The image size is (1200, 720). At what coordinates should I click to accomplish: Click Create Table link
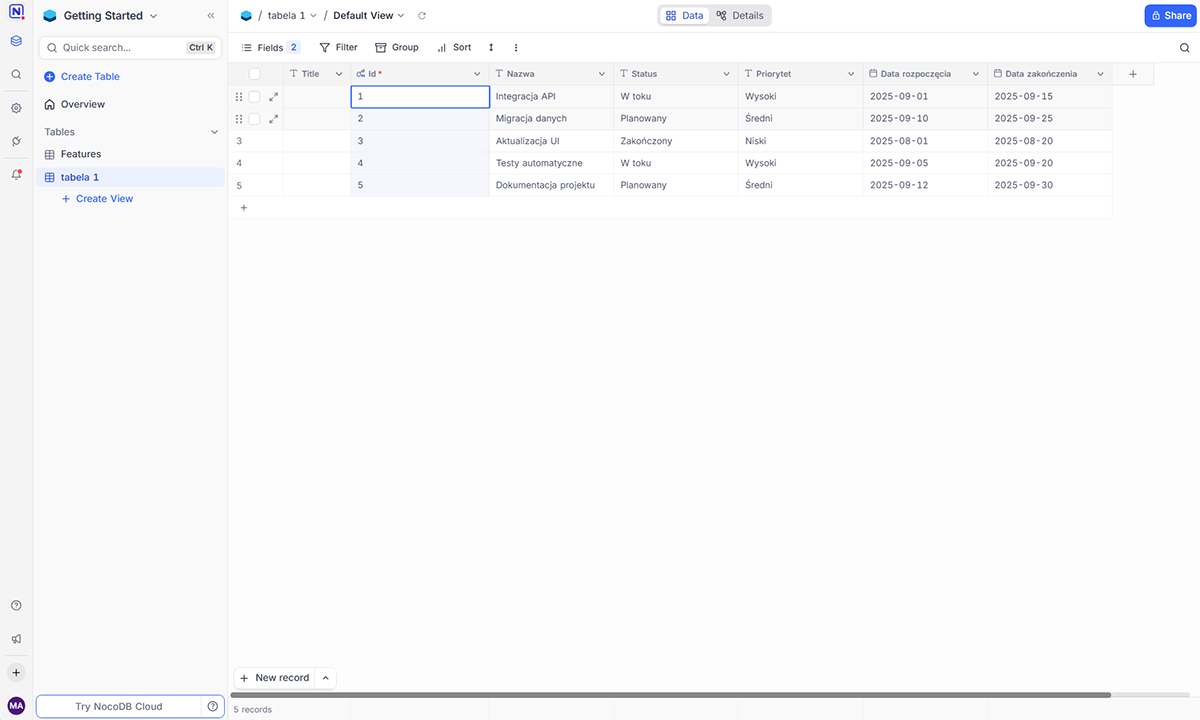(x=90, y=77)
